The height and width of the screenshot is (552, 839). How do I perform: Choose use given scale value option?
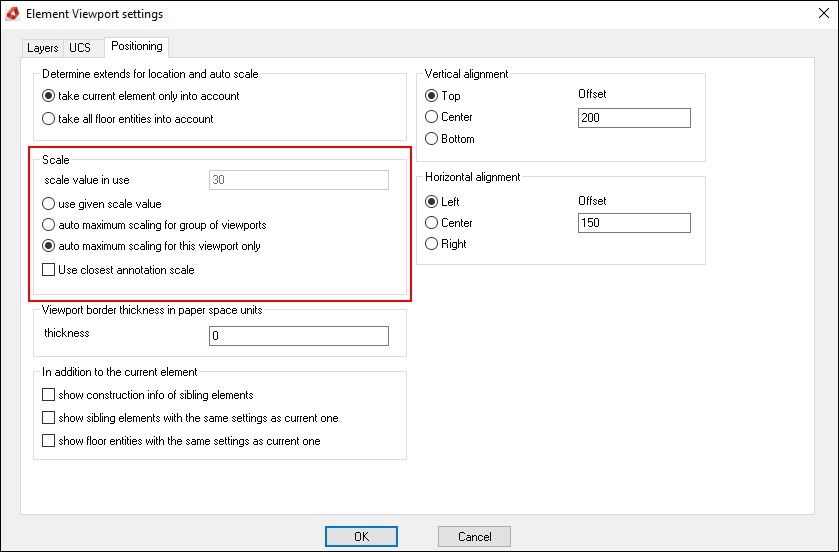coord(102,204)
